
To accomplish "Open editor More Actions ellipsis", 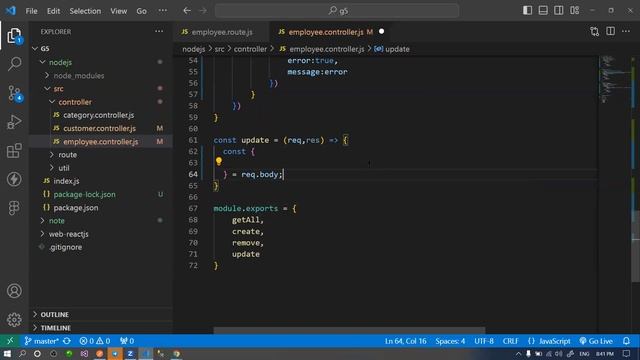I will (x=626, y=31).
